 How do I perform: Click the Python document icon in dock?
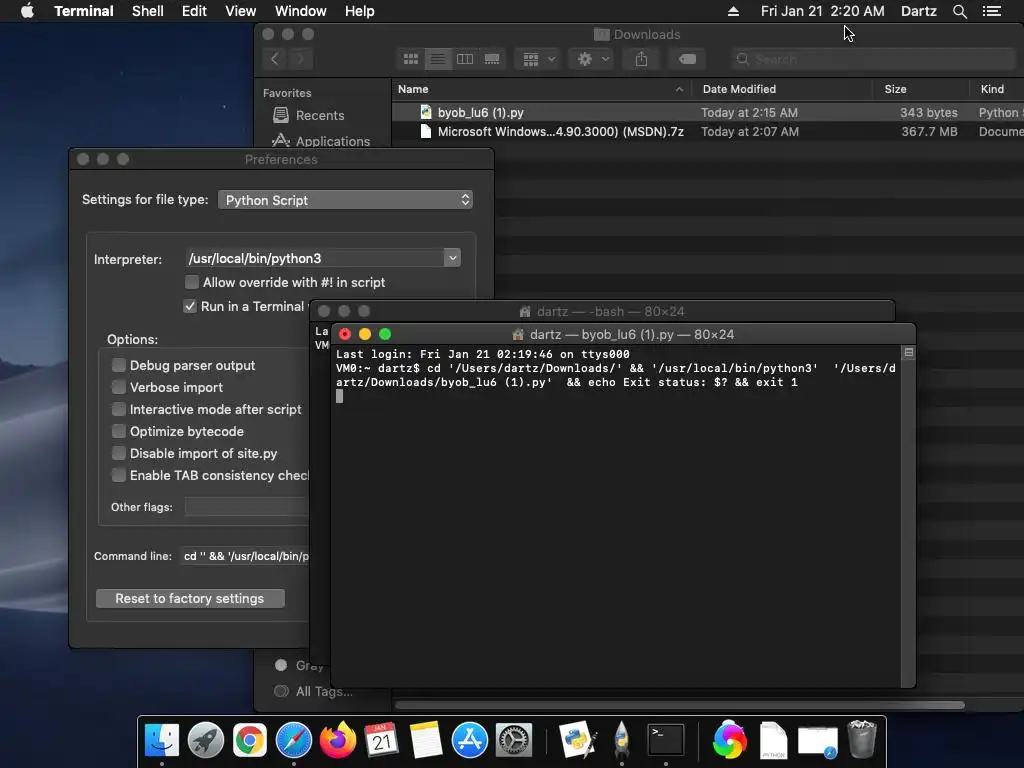click(774, 741)
